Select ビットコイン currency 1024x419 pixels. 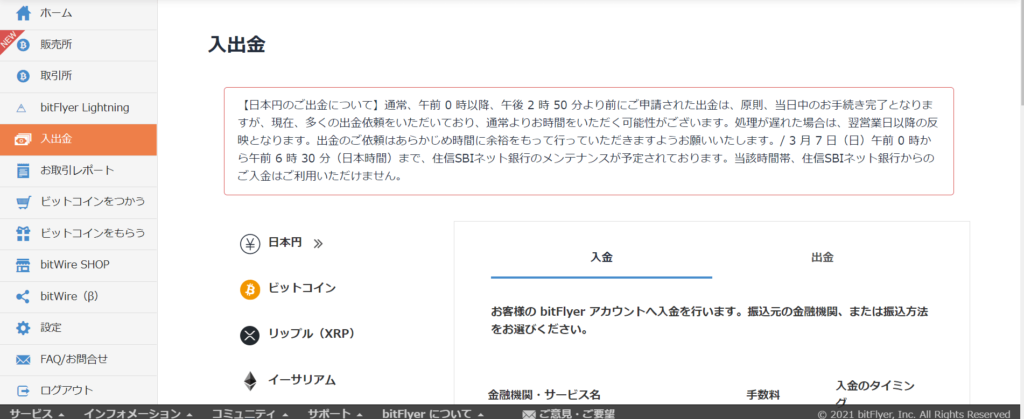tap(302, 288)
